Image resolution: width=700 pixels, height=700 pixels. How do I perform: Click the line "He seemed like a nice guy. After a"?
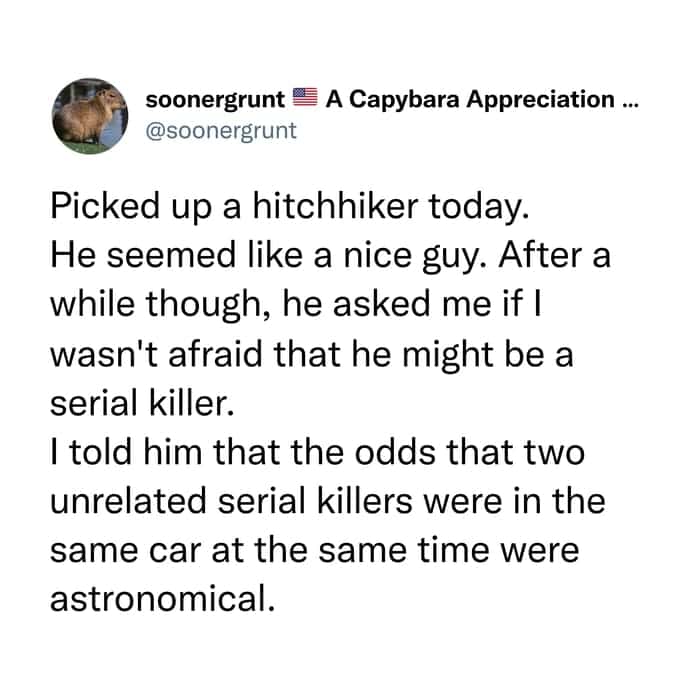(330, 256)
